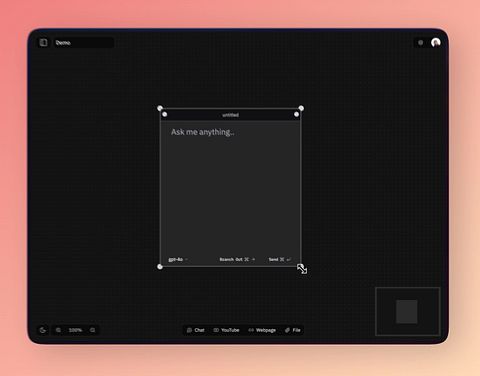This screenshot has width=480, height=376.
Task: Open the user avatar menu
Action: [x=436, y=42]
